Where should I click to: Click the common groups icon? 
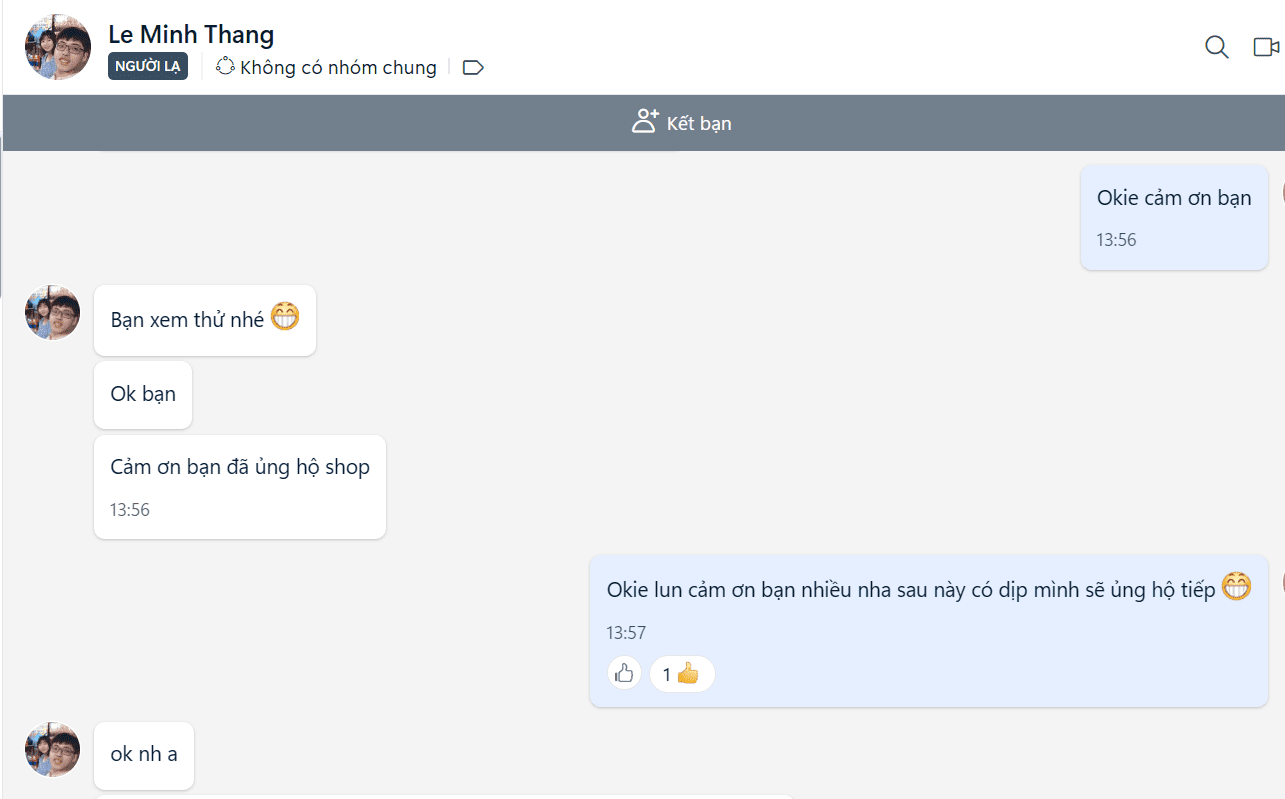225,67
